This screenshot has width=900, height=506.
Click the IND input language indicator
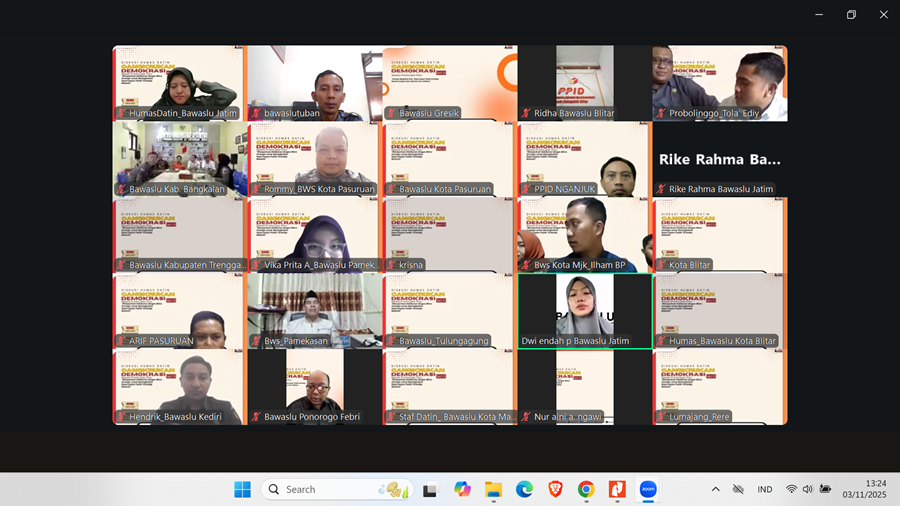click(765, 489)
